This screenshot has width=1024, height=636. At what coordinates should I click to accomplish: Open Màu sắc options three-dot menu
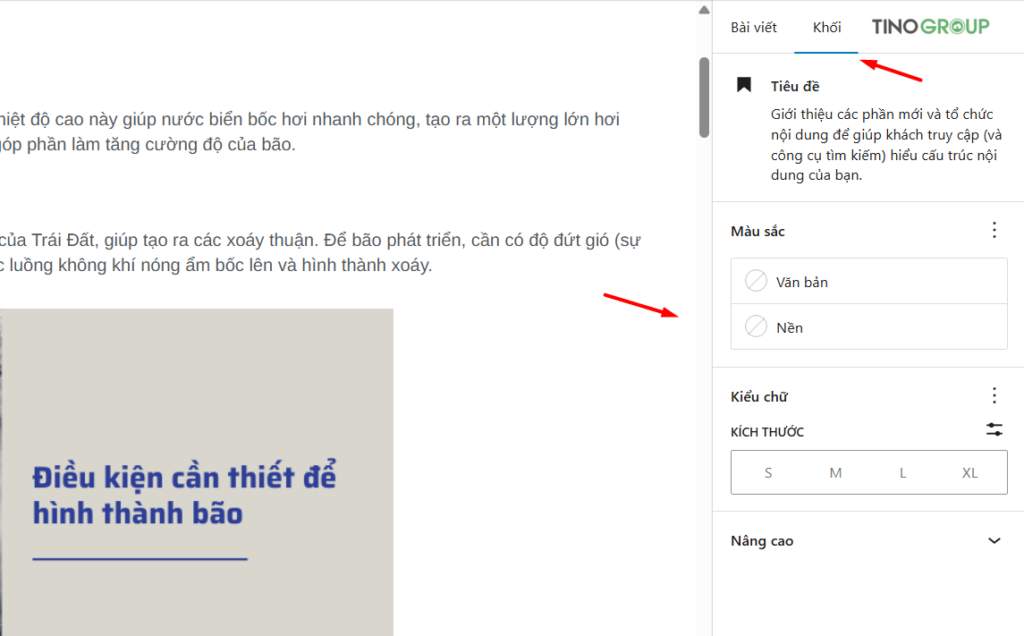pyautogui.click(x=994, y=230)
